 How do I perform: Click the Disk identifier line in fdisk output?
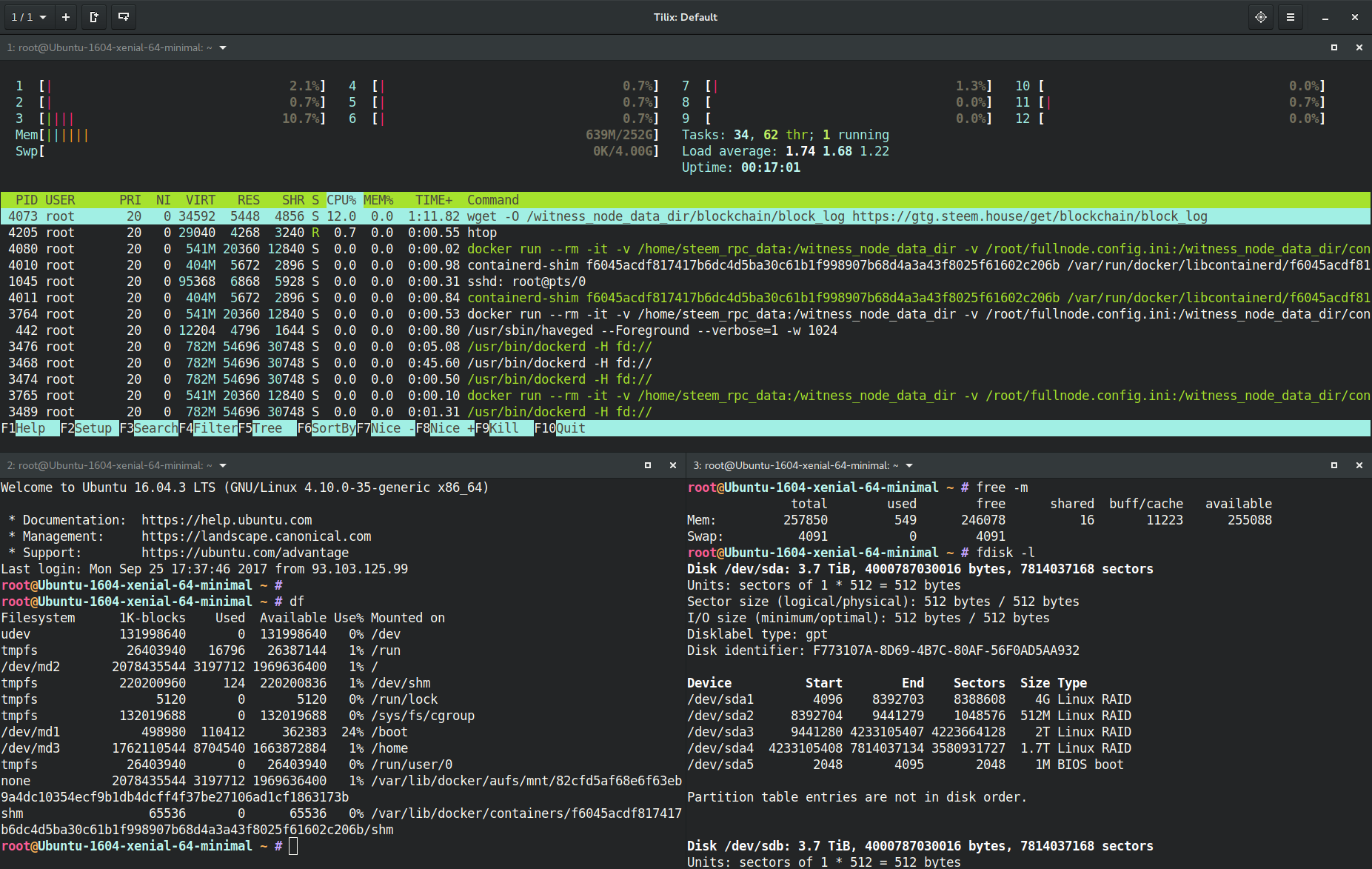883,650
